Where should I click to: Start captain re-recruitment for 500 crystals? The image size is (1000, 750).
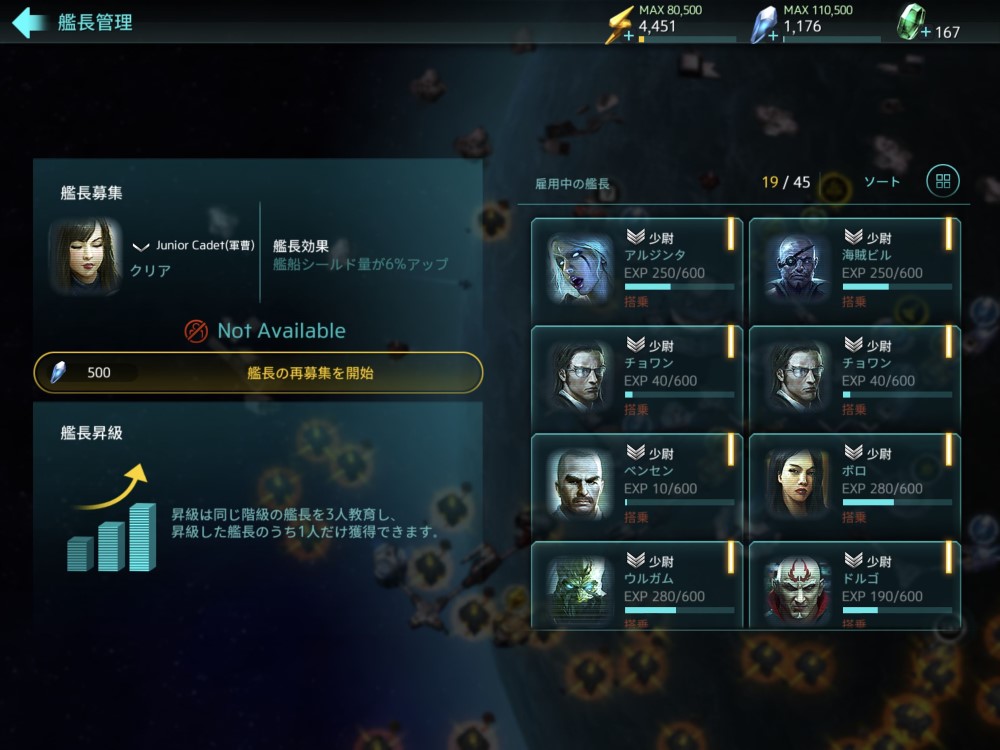(x=258, y=372)
